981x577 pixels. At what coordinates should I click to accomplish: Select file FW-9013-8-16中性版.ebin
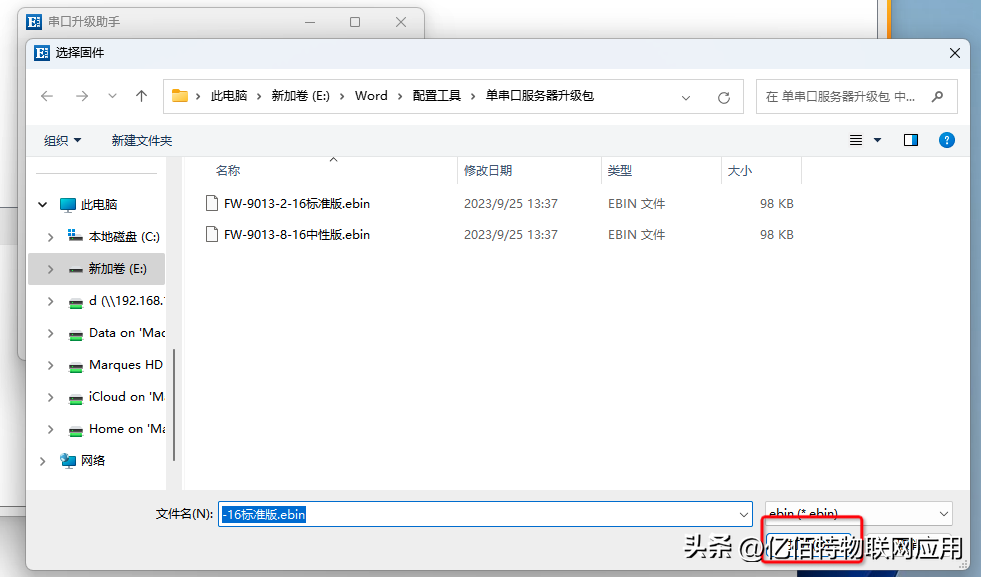point(296,235)
